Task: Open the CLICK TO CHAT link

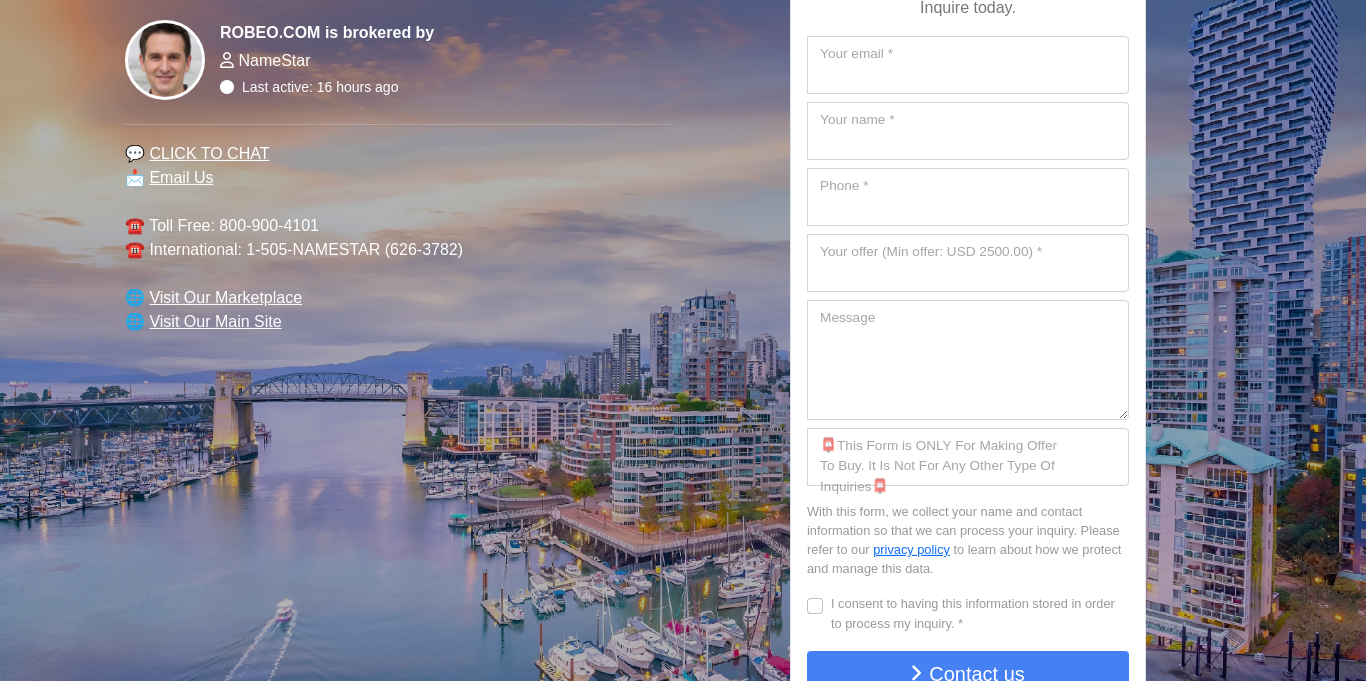Action: (x=209, y=153)
